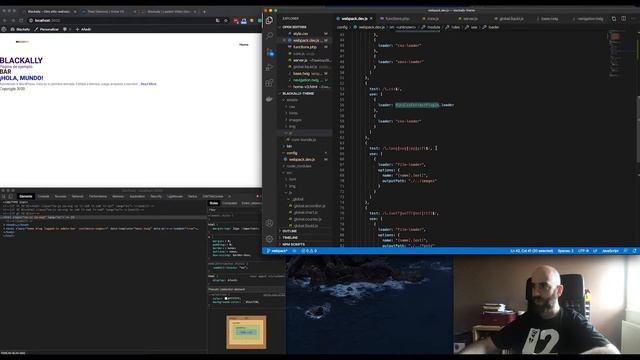Viewport: 640px width, 360px height.
Task: Click the Home navigation link on the page
Action: click(244, 44)
